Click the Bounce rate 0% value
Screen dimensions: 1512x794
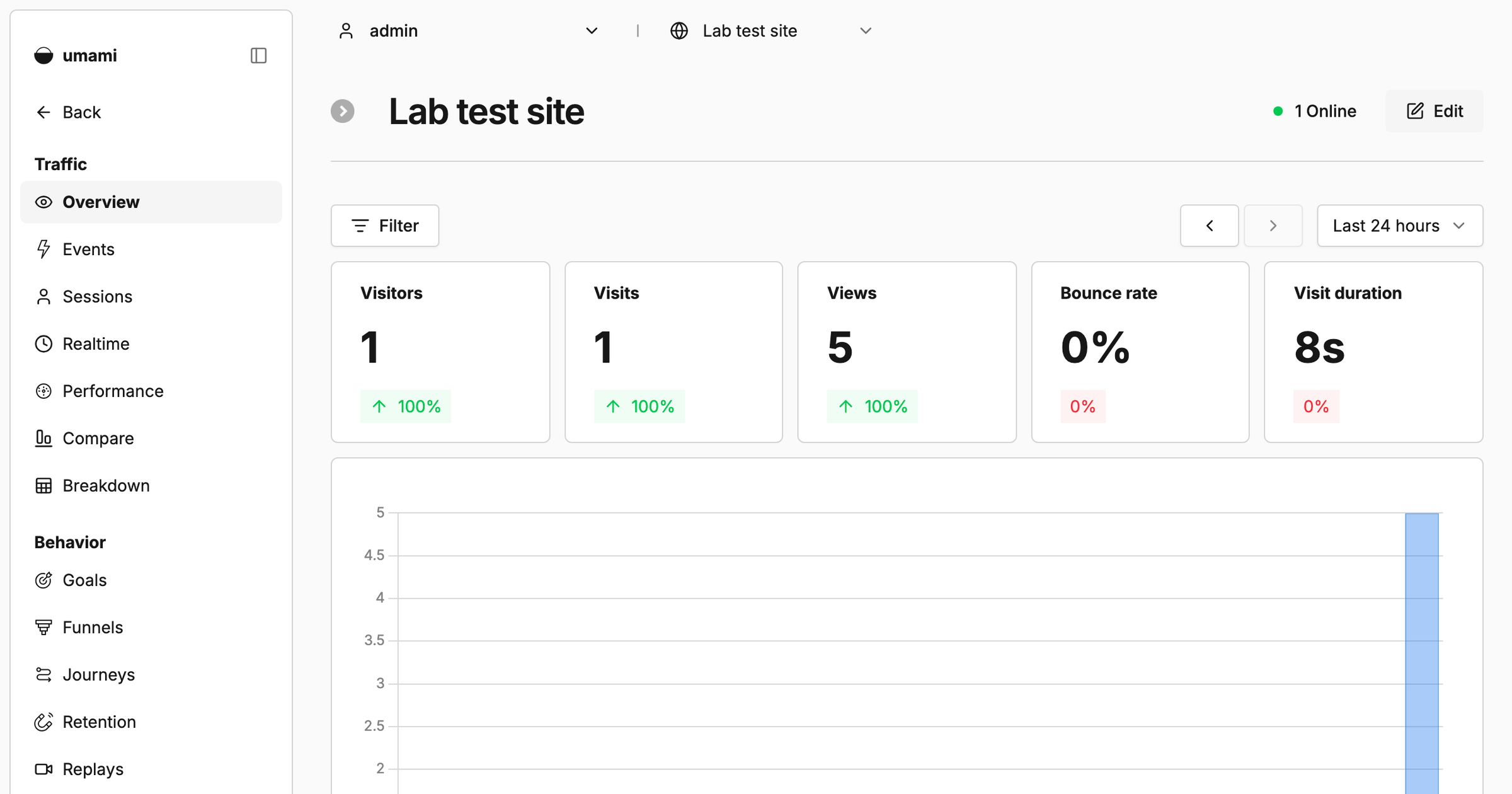point(1095,347)
